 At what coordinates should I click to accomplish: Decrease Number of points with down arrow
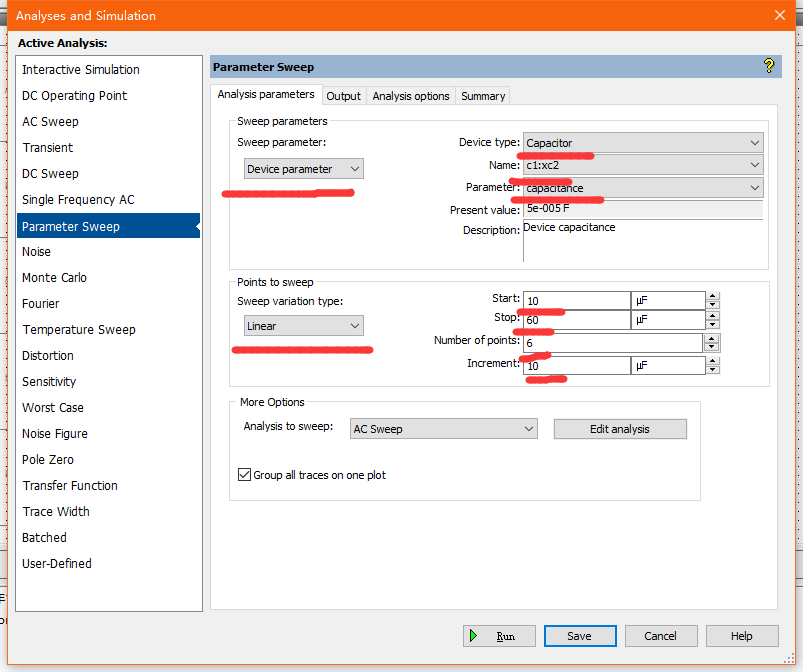pyautogui.click(x=711, y=347)
